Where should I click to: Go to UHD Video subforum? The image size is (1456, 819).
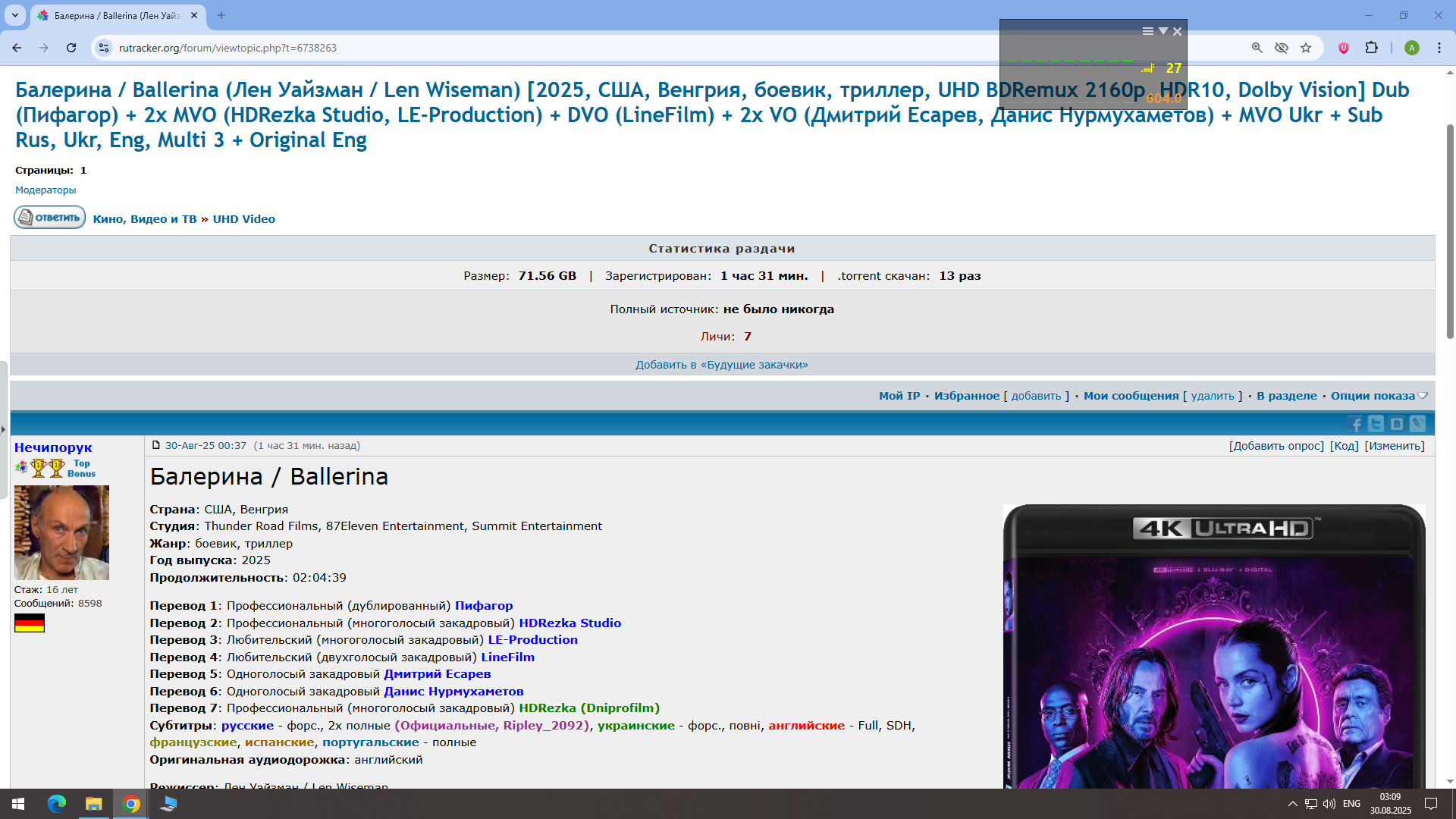243,219
